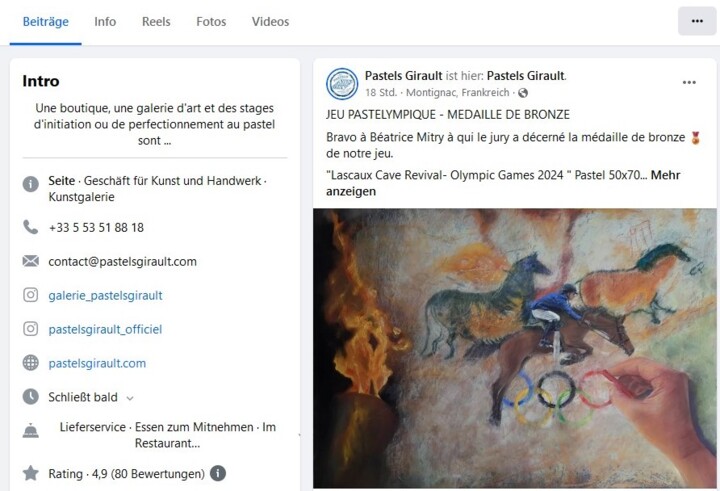Open the more options button beside tabs
Viewport: 720px width, 491px height.
point(697,21)
